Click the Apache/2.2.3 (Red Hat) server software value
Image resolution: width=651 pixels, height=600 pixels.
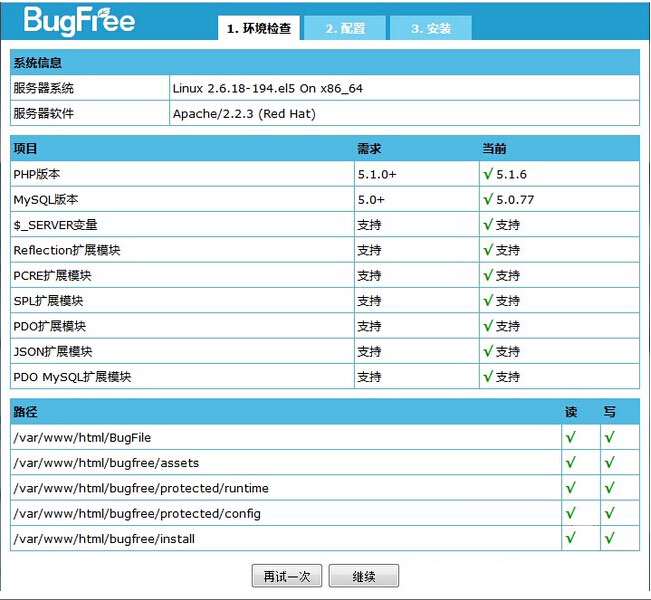[244, 114]
